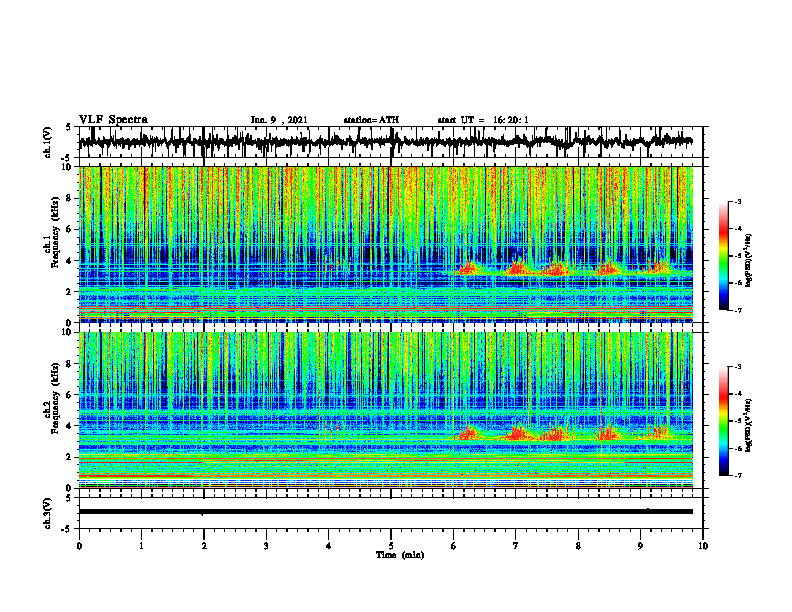Click the "5" tick on ch.1(V) axis
Viewport: 792px width, 612px height.
pos(69,128)
